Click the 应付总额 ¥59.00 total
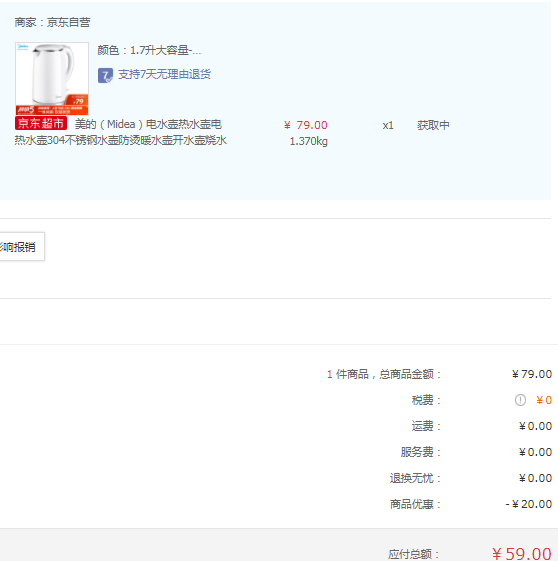The image size is (558, 561). 522,553
